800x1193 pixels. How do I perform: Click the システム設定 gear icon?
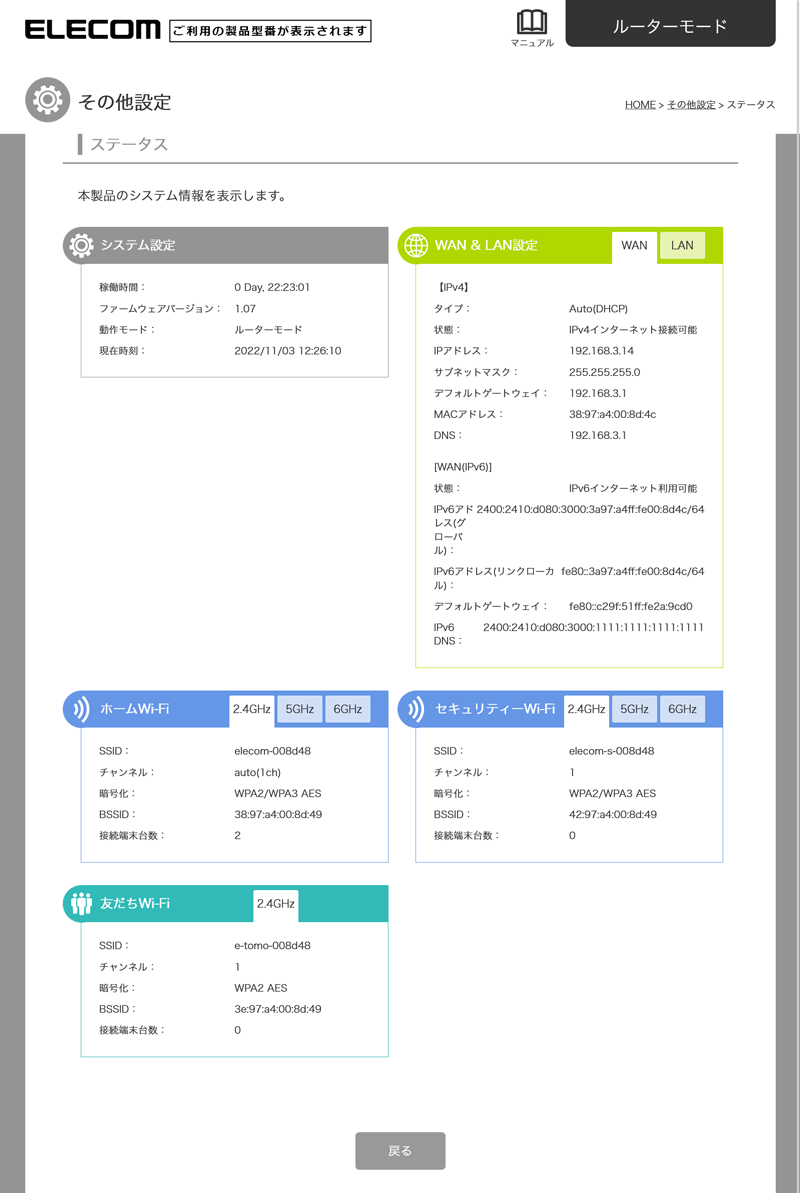coord(81,245)
